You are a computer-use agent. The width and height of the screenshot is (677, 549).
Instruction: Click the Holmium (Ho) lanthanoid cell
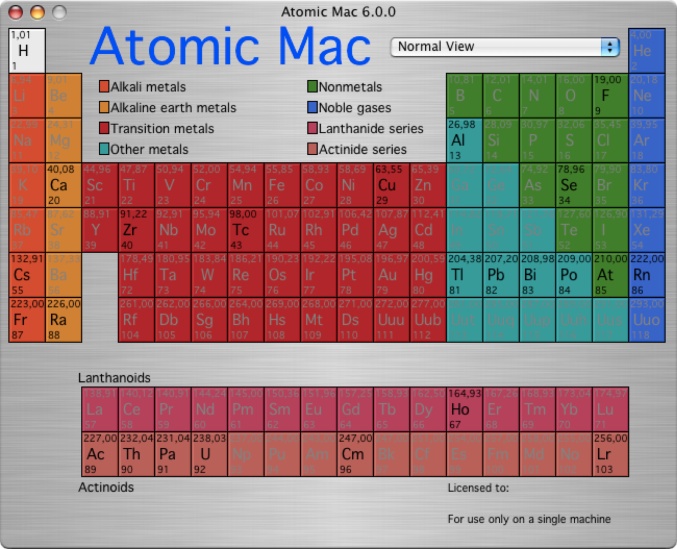point(465,409)
